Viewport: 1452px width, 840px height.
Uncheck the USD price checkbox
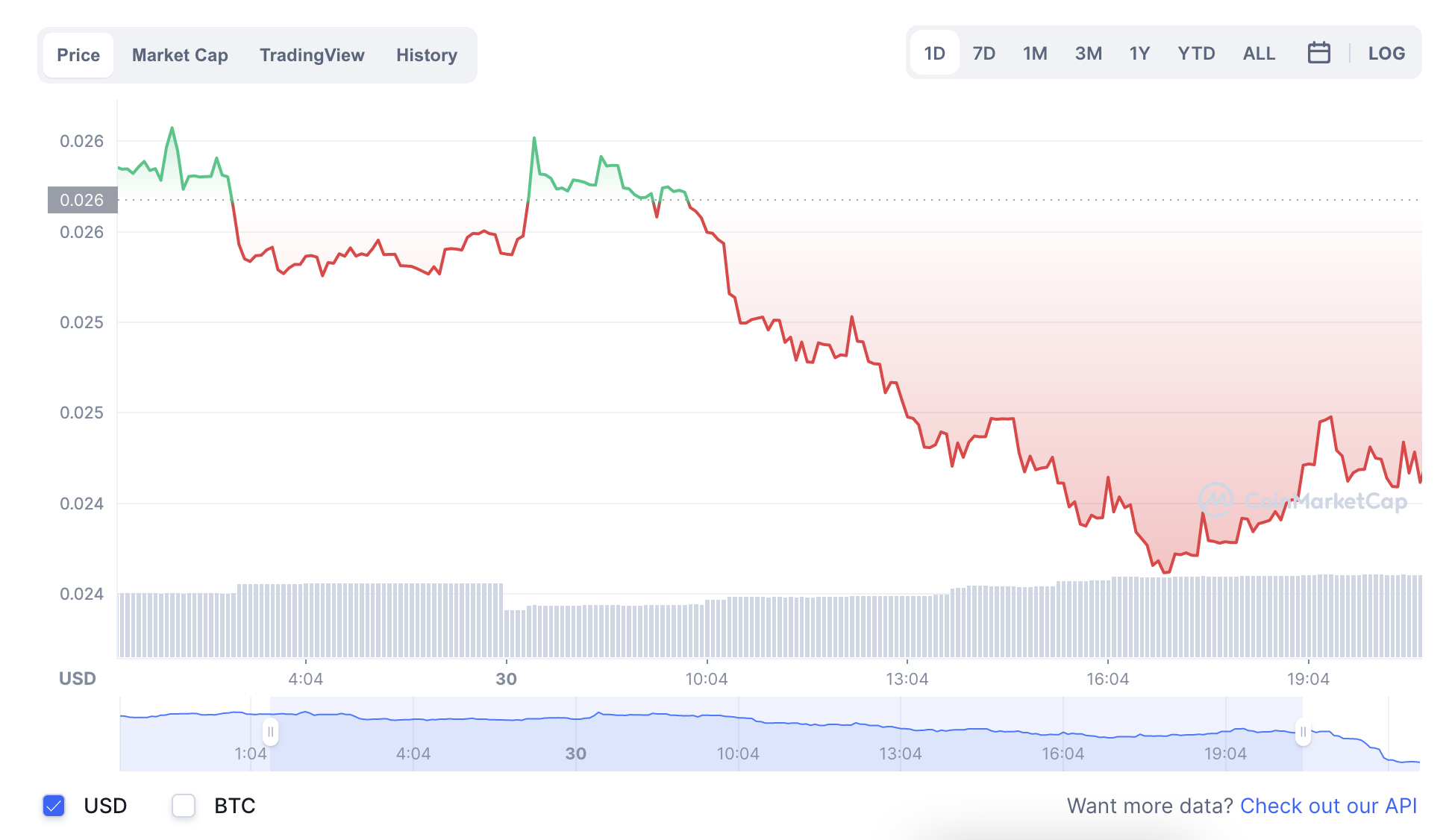54,806
